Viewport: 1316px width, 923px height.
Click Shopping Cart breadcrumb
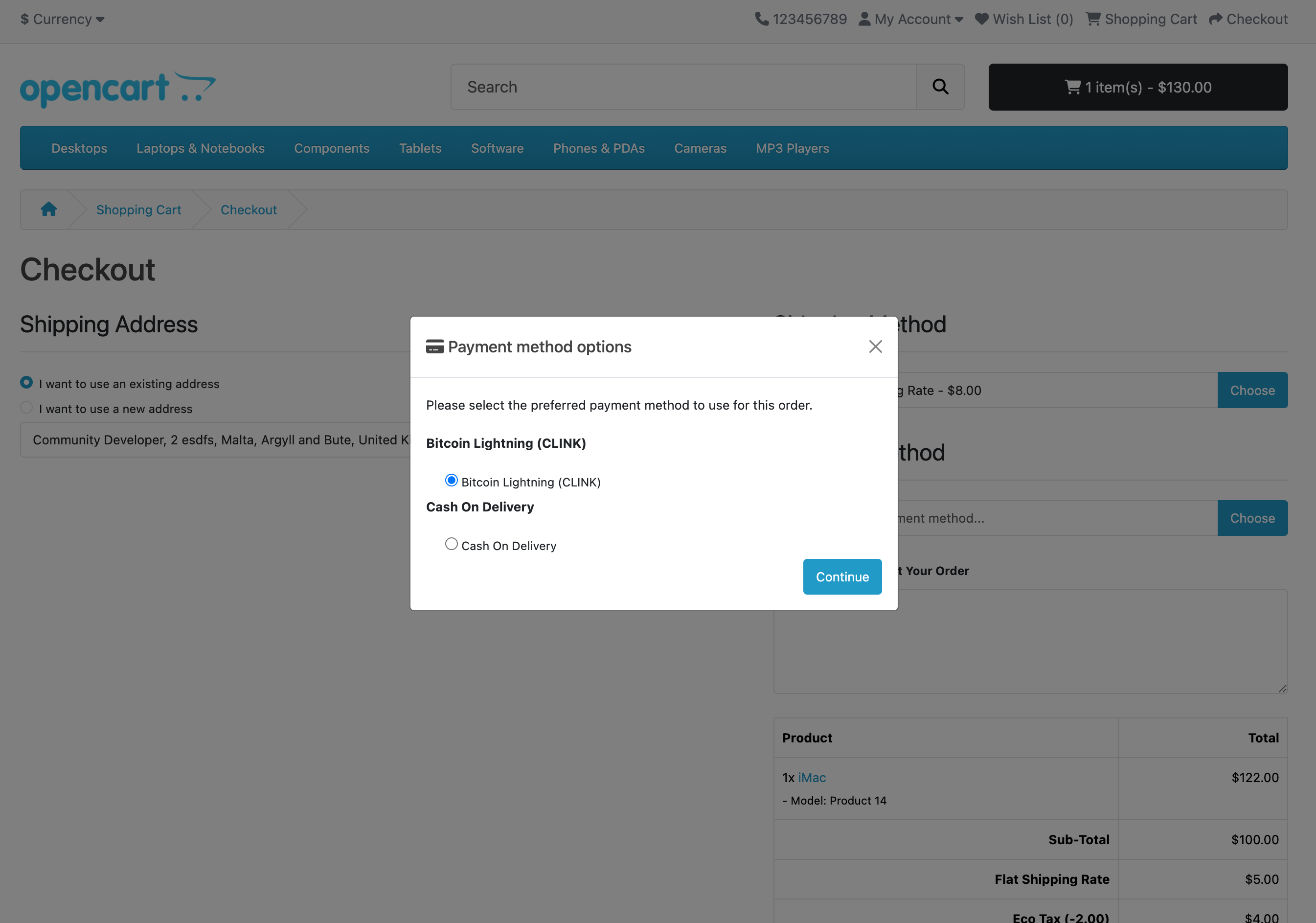pos(139,210)
